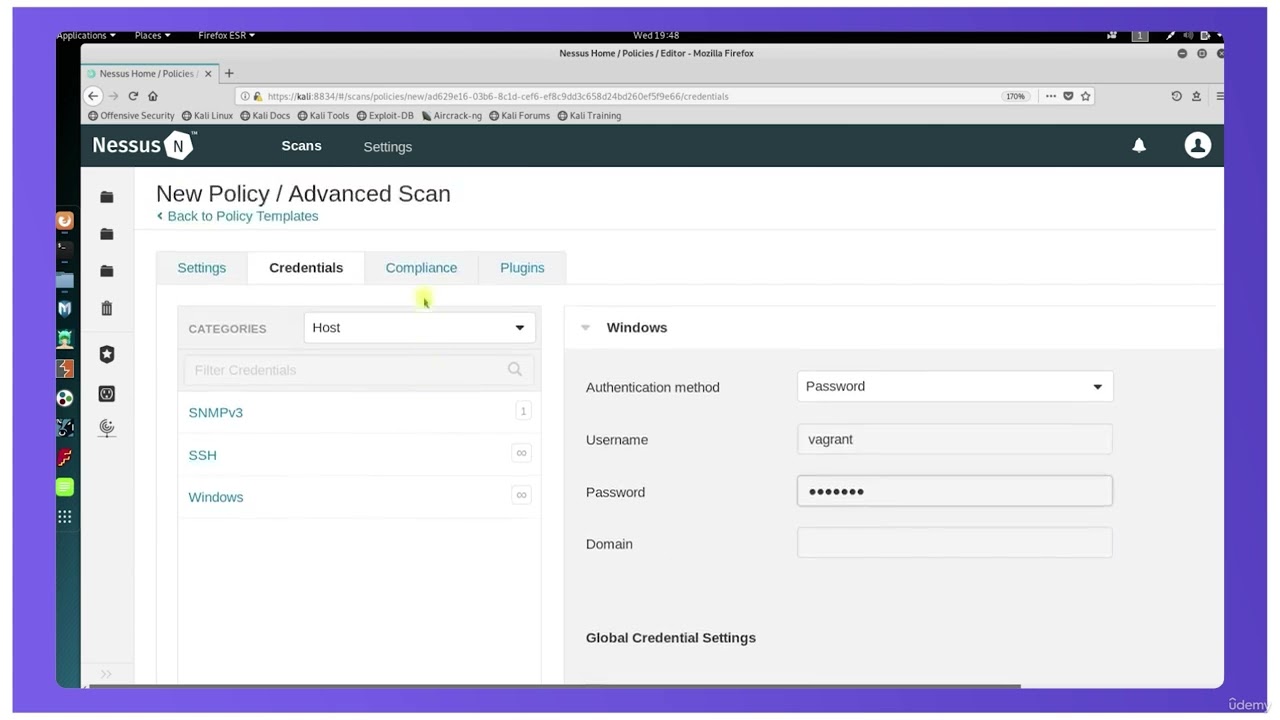Expand the collapsed Nessus sidebar
1280x720 pixels.
tap(106, 674)
